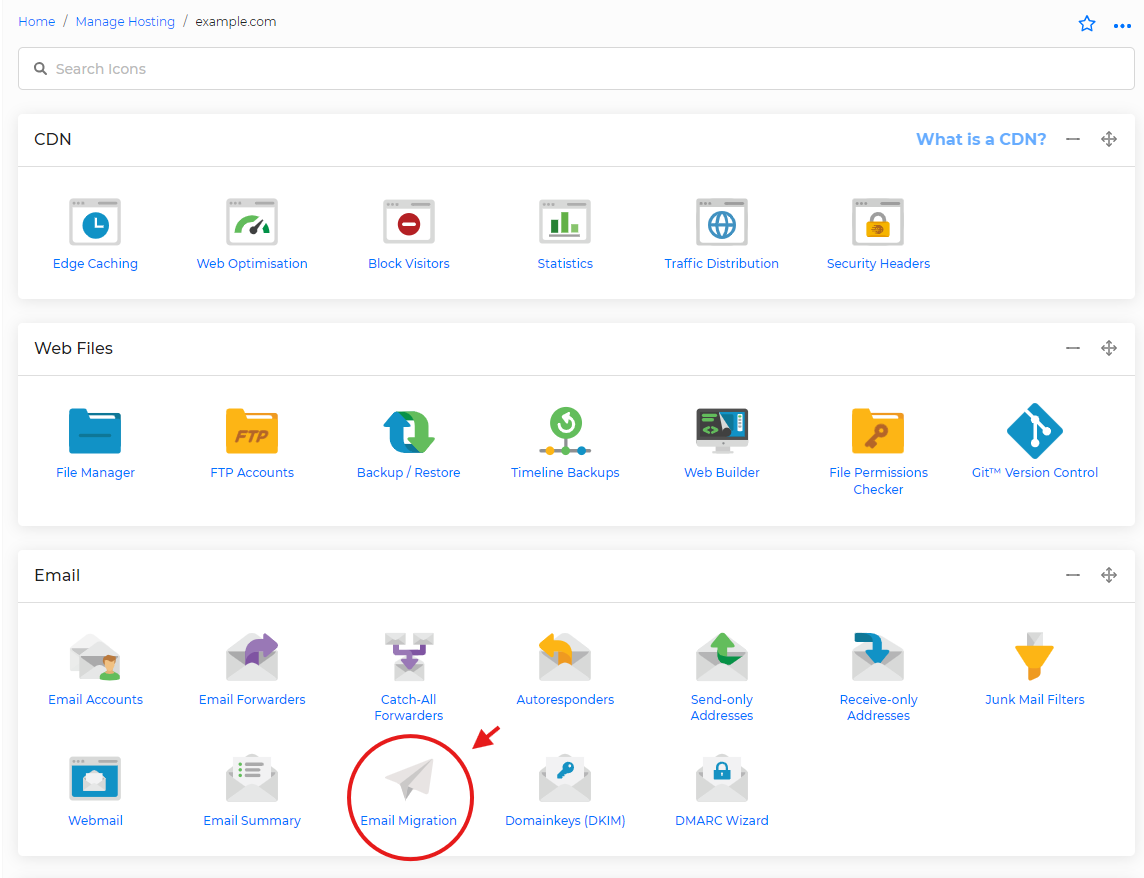
Task: Open Domainkeys (DKIM) icon
Action: click(x=565, y=780)
